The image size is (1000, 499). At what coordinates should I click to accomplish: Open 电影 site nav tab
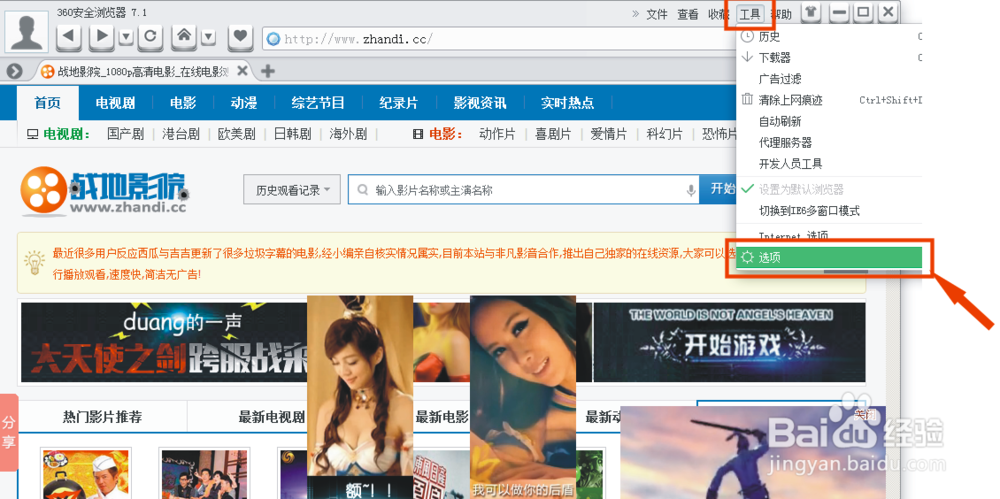(x=183, y=103)
